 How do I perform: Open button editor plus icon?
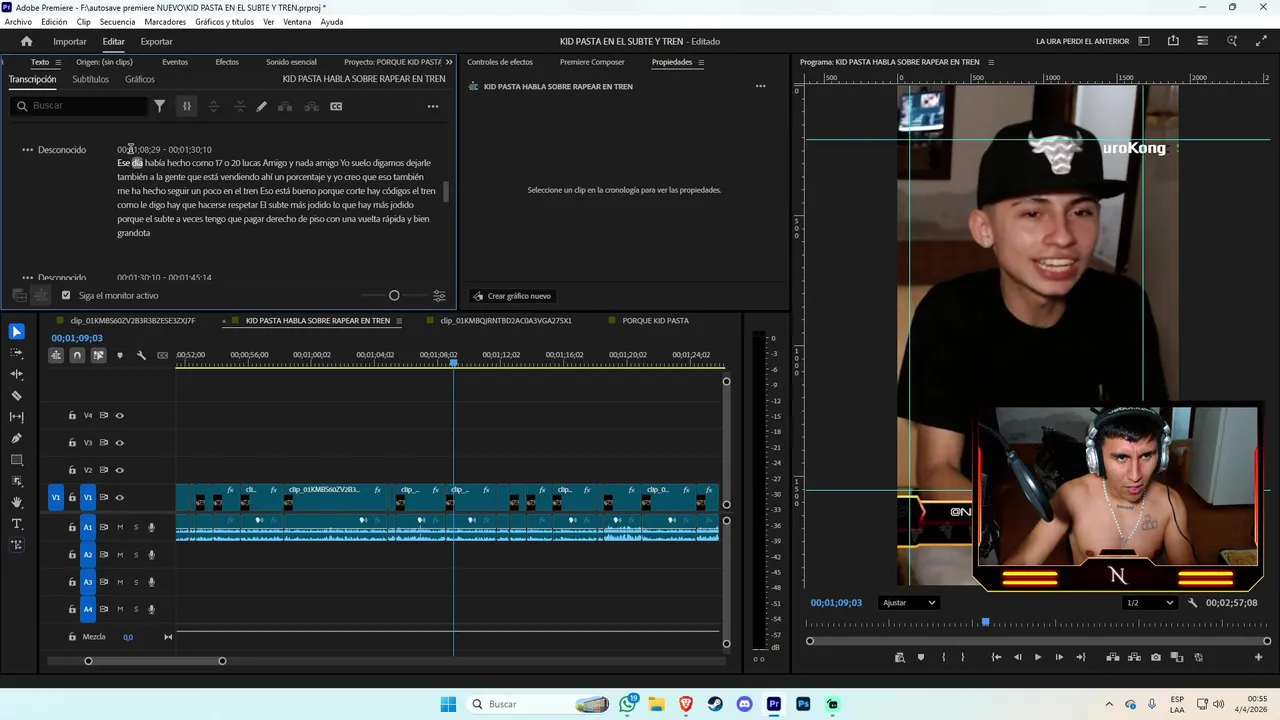[1258, 657]
